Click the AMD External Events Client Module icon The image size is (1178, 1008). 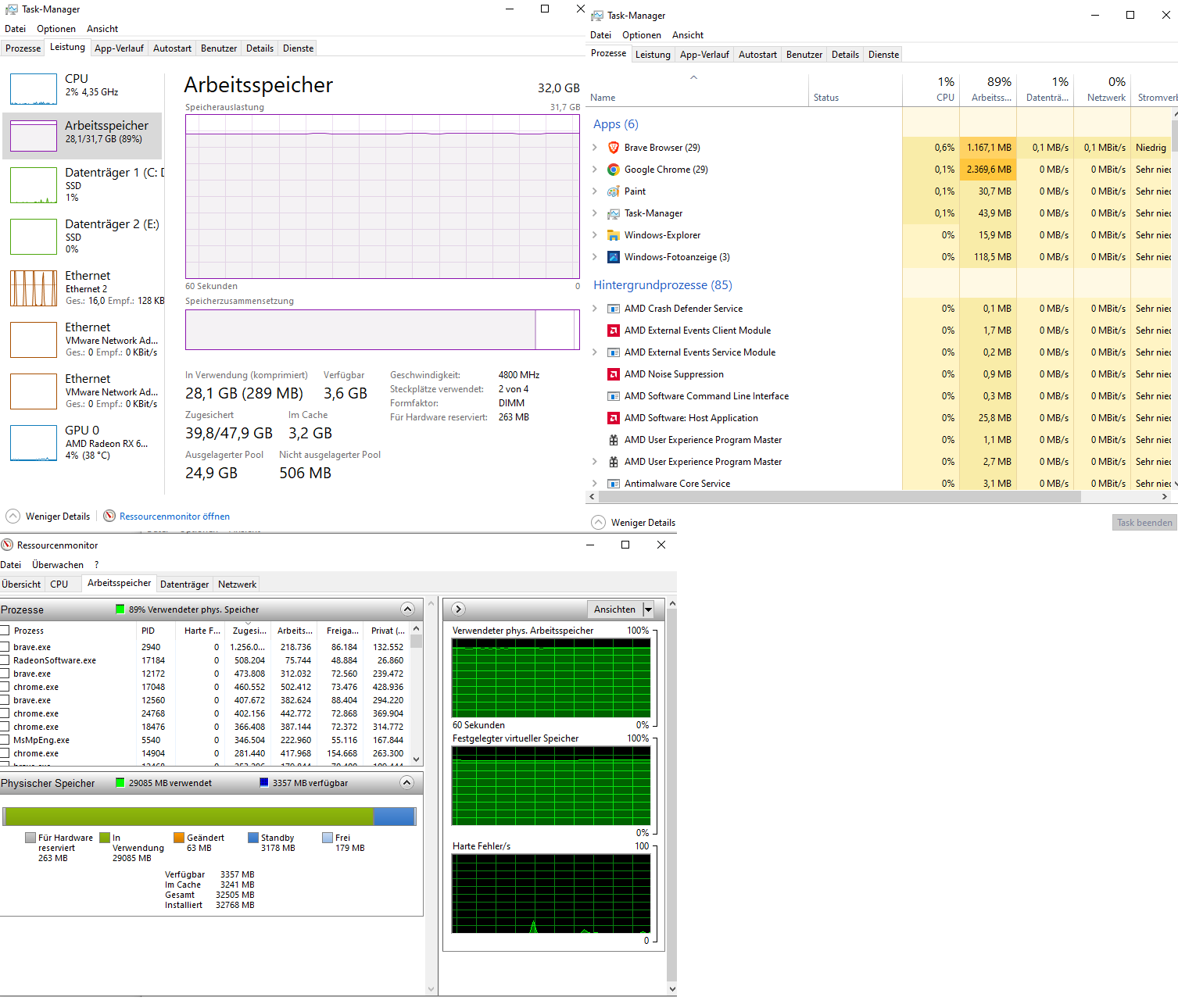point(614,331)
